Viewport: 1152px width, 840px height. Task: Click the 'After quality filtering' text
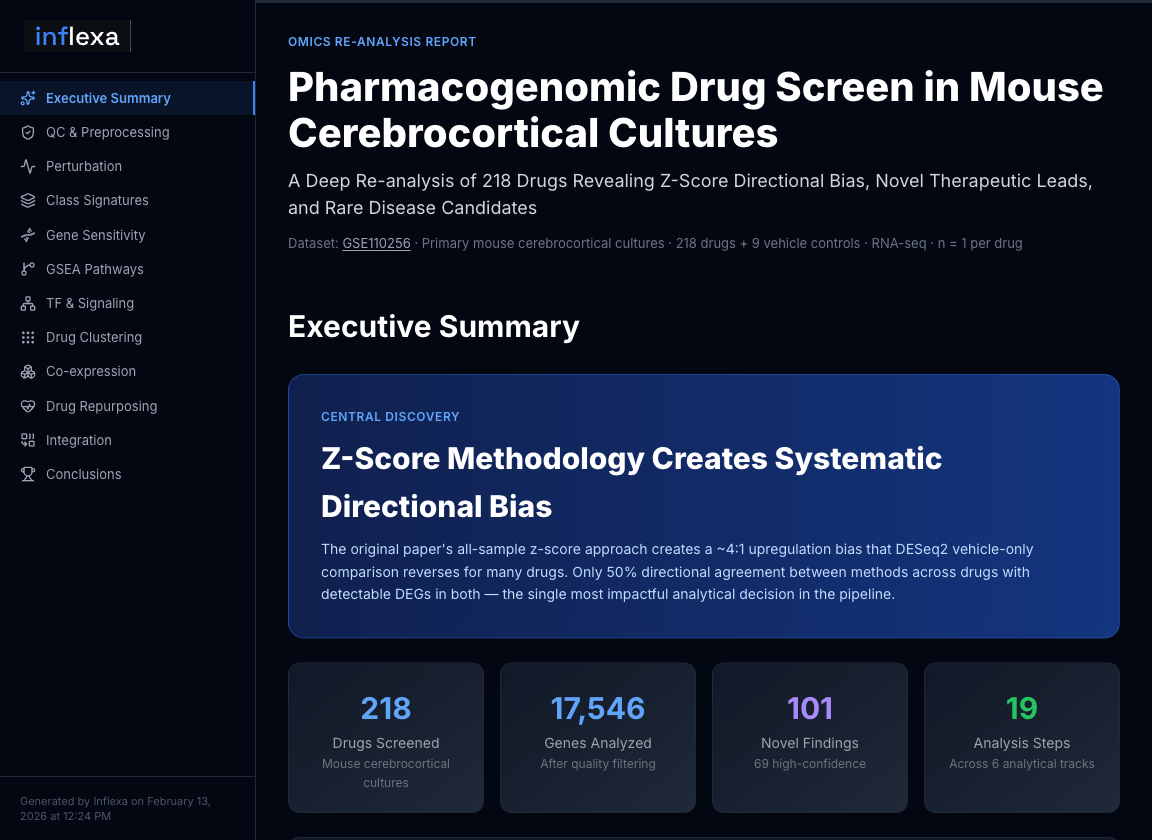click(x=597, y=764)
